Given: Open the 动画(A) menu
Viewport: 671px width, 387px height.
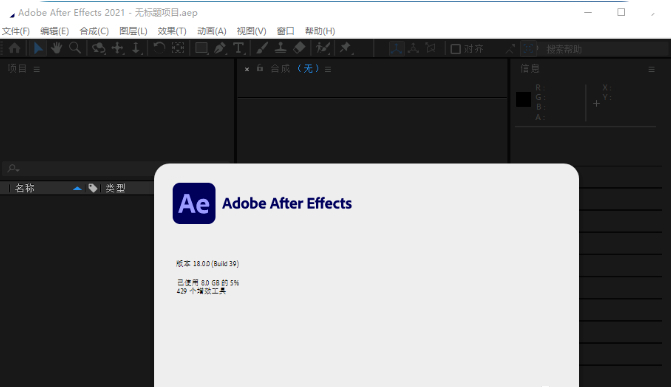Looking at the screenshot, I should coord(211,31).
